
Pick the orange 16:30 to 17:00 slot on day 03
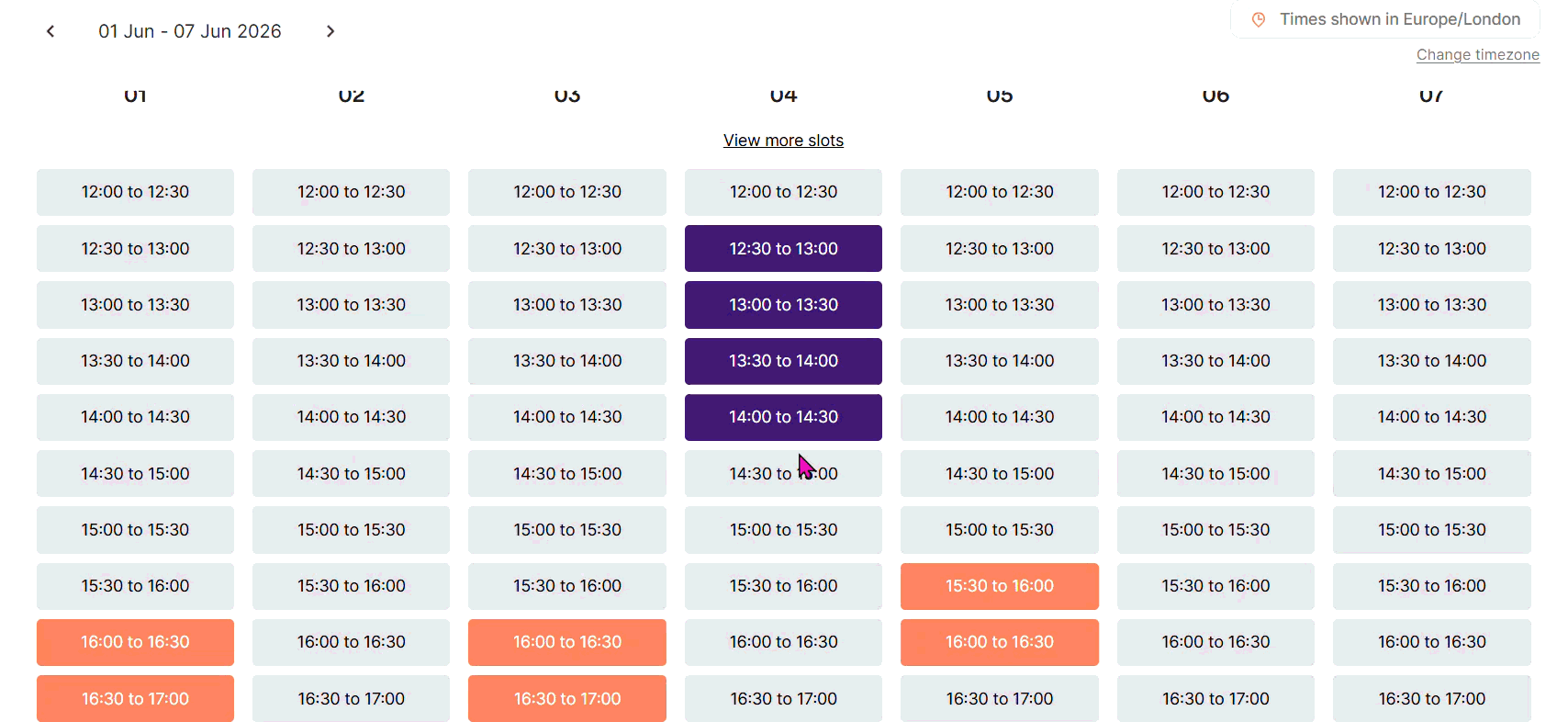[566, 699]
